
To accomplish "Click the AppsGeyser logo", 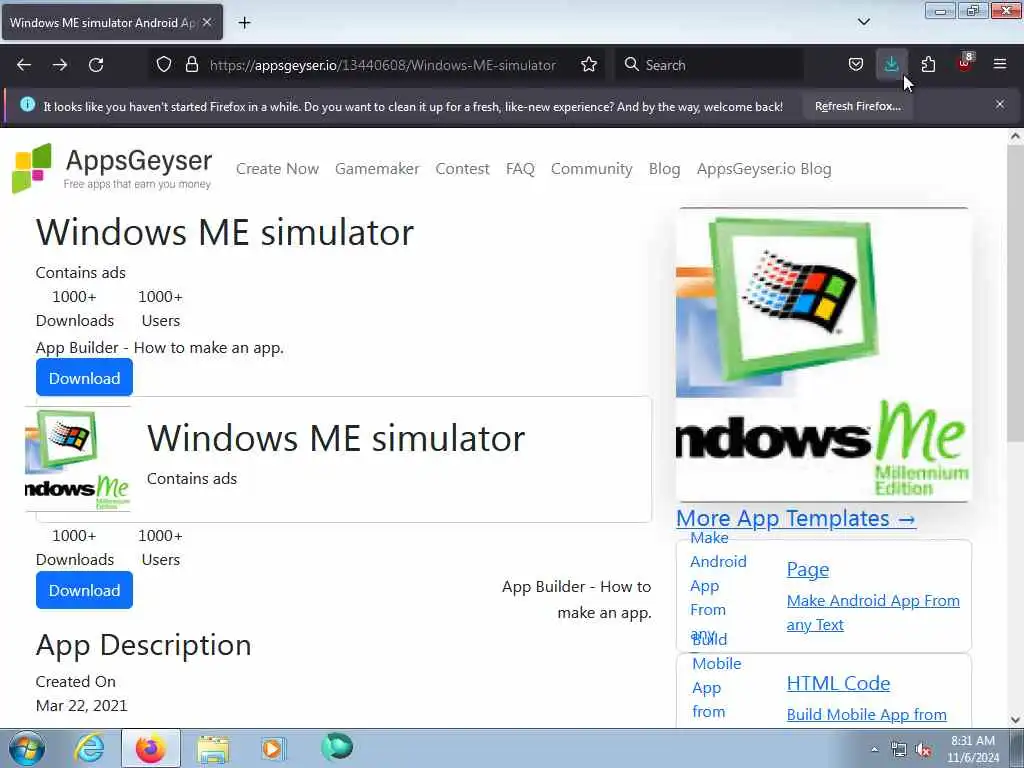I will tap(112, 168).
